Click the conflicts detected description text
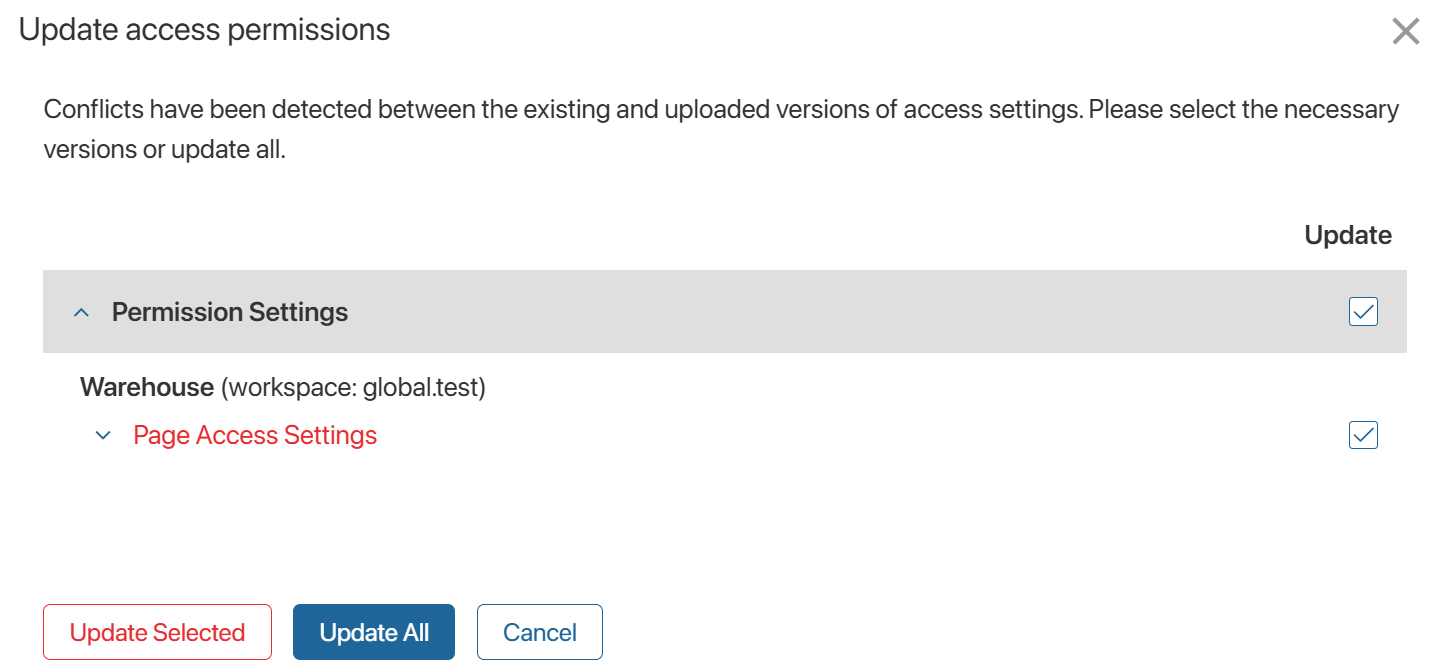Screen dimensions: 1438x666 pyautogui.click(x=720, y=109)
